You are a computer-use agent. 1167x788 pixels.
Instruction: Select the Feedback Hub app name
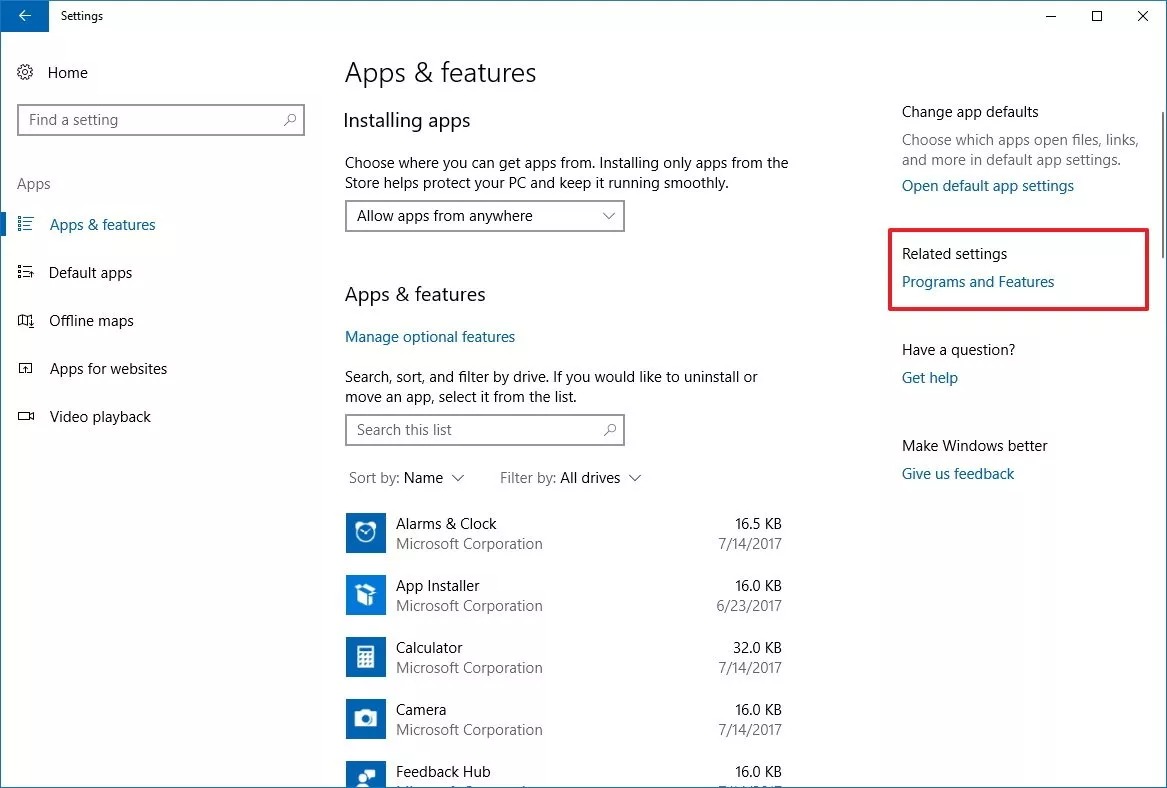(x=443, y=772)
